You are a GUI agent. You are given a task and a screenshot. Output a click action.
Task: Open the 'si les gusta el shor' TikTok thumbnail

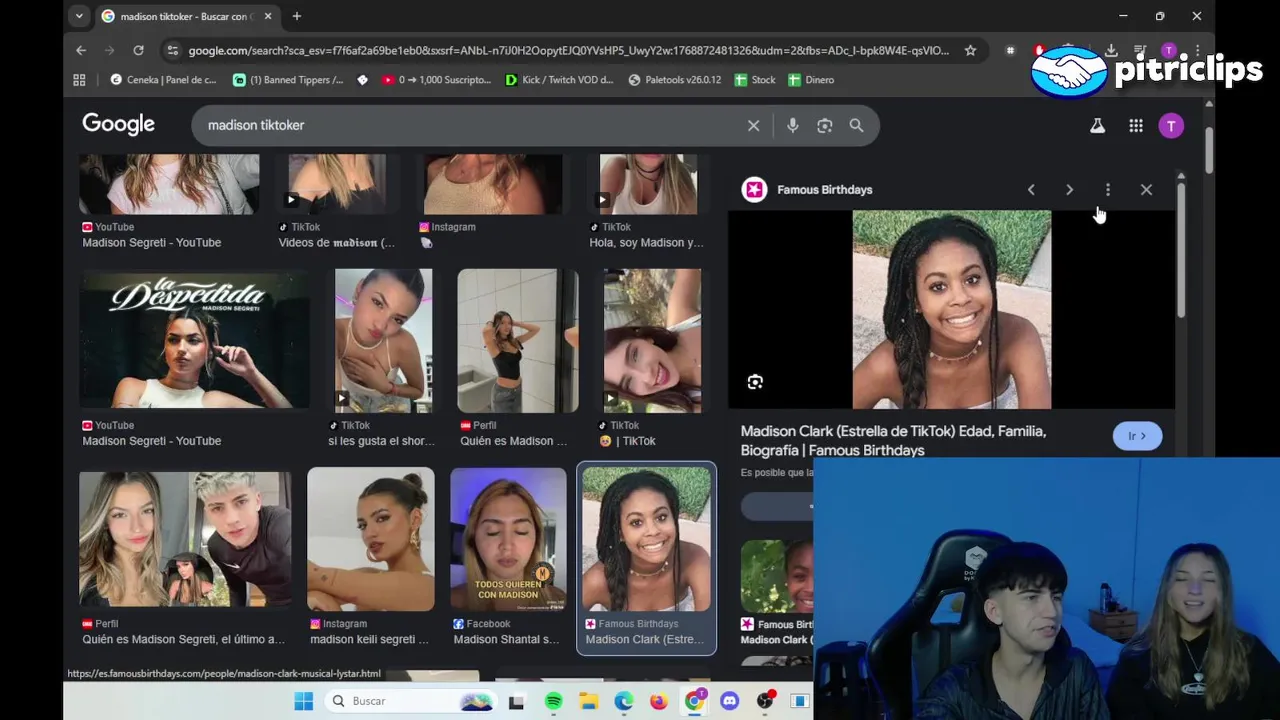coord(383,339)
